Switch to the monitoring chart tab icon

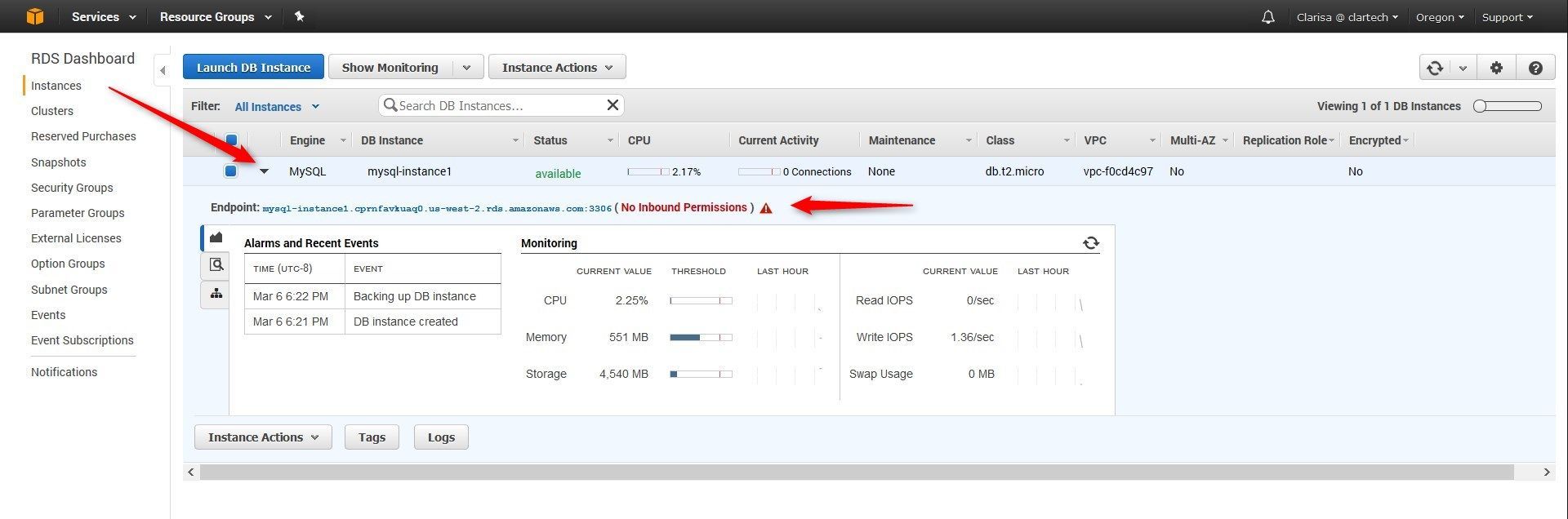click(216, 237)
